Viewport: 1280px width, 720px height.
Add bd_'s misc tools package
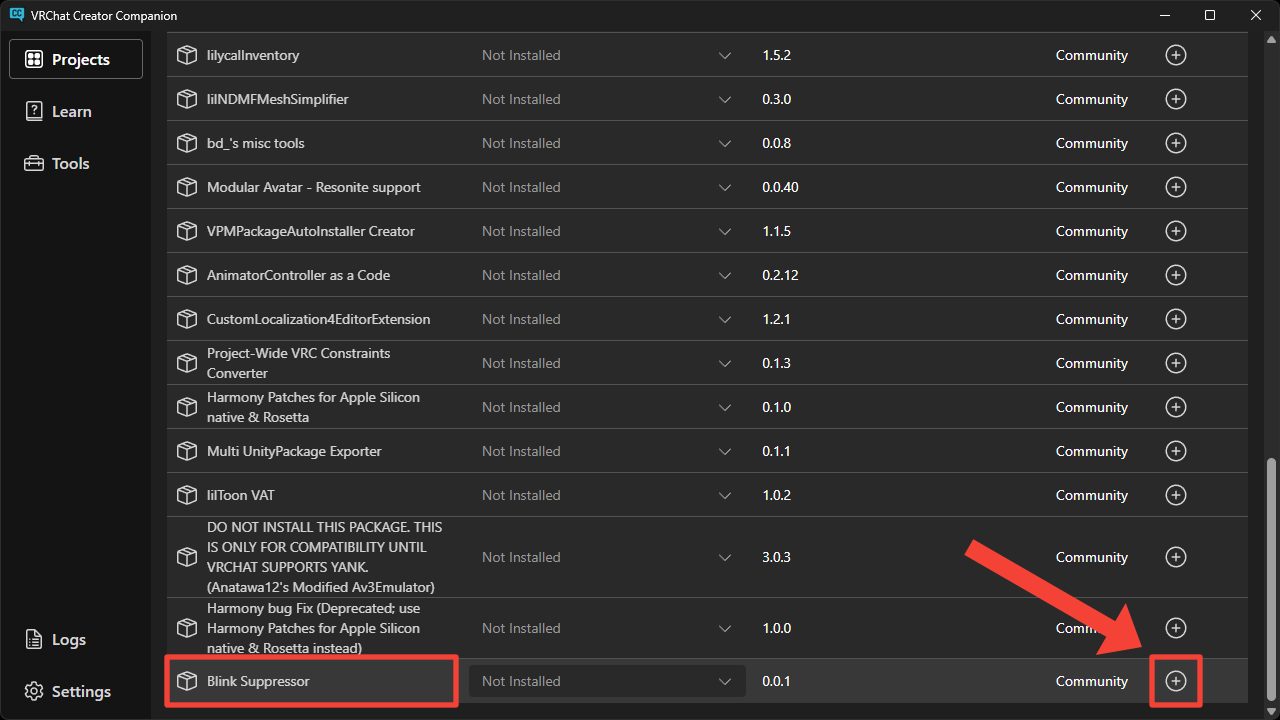click(x=1176, y=143)
